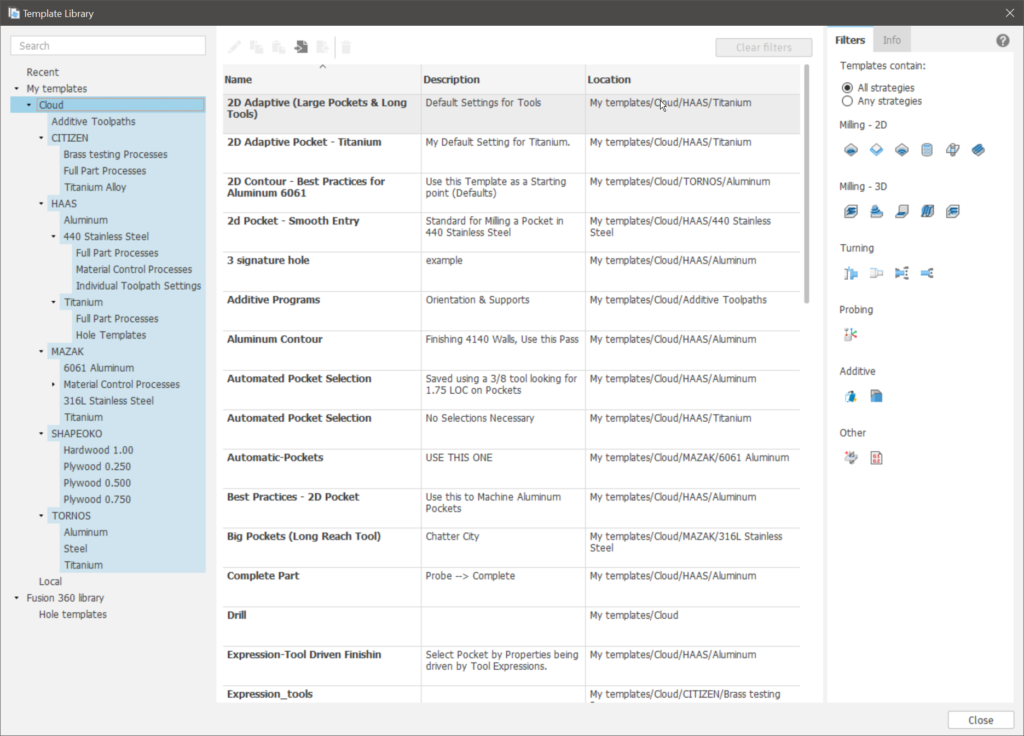
Task: Click the Paste template clipboard icon
Action: pos(279,47)
